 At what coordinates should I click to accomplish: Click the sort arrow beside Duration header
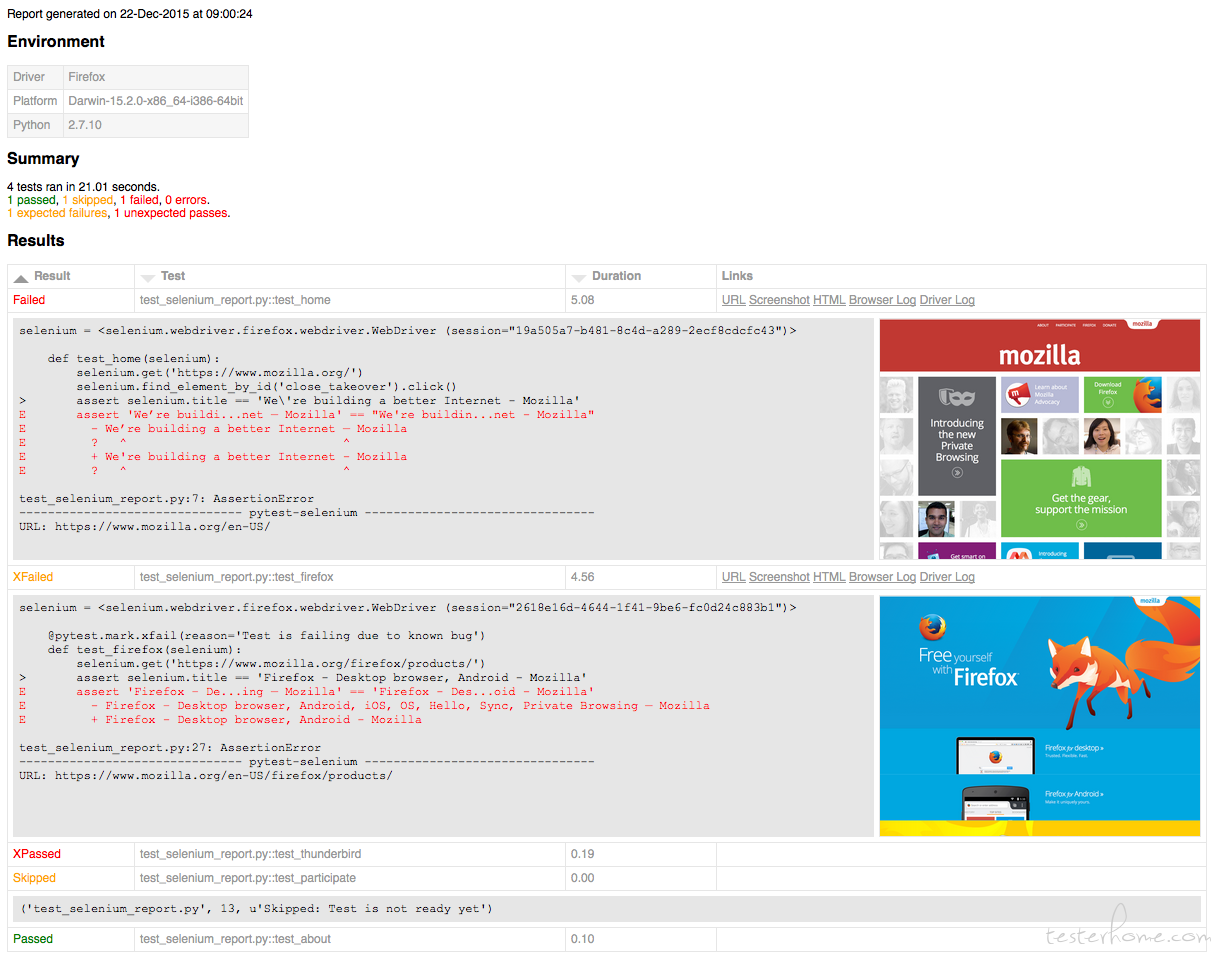(x=579, y=277)
